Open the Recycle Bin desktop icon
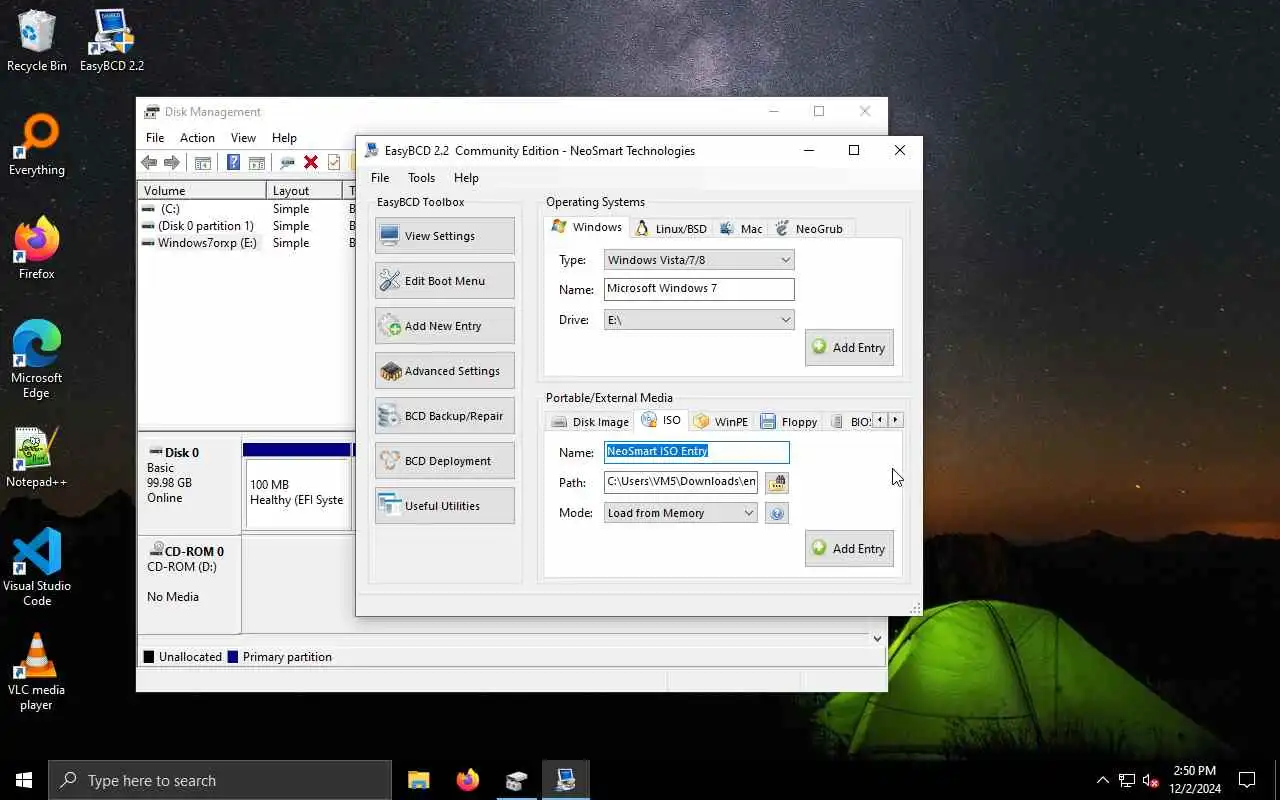 (x=37, y=41)
